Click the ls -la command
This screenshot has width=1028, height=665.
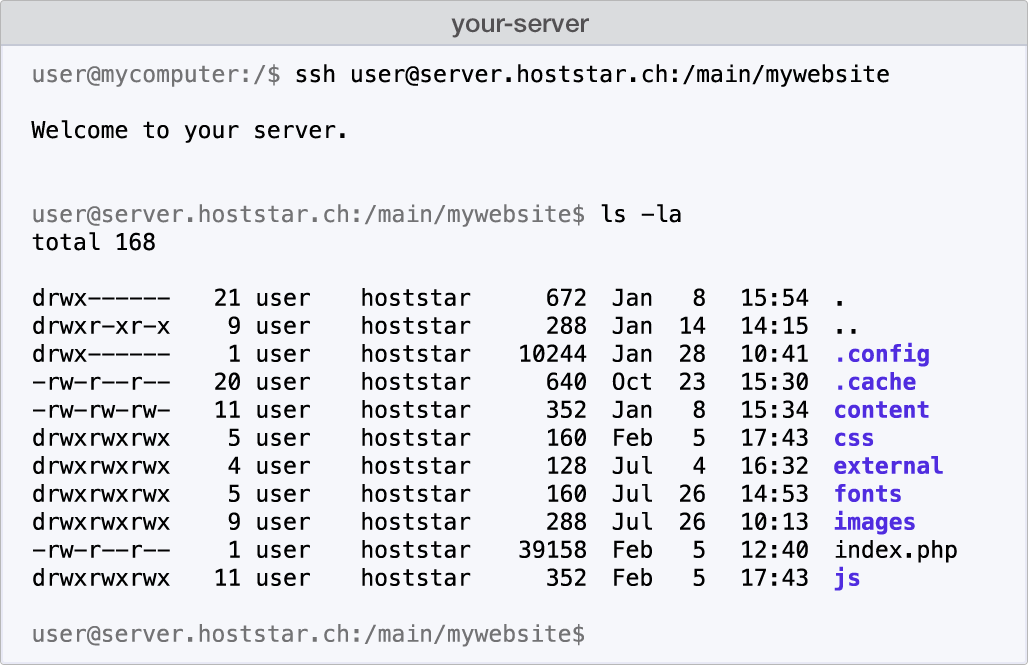coord(641,214)
